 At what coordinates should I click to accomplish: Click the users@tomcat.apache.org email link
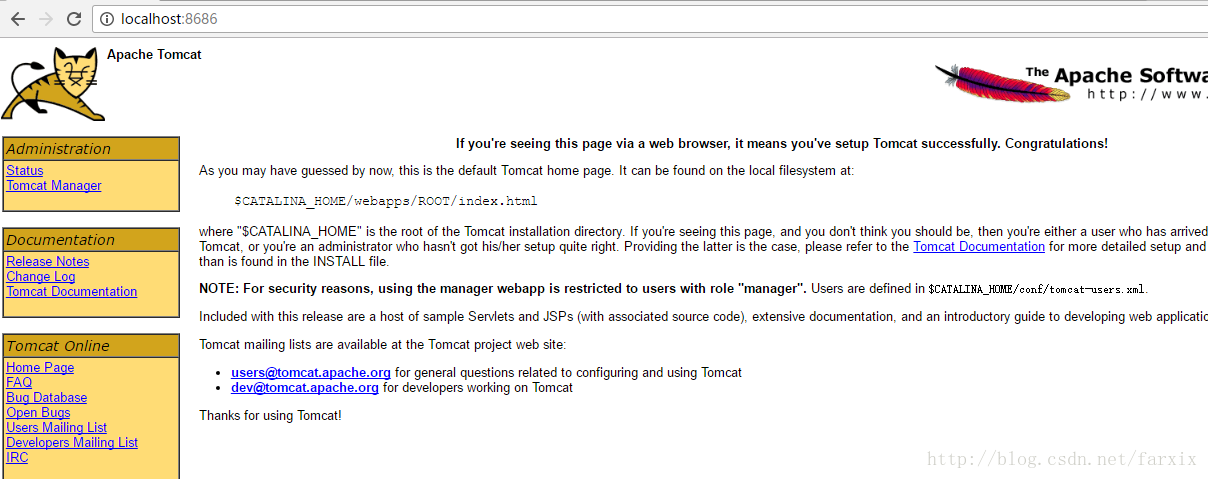(x=311, y=373)
